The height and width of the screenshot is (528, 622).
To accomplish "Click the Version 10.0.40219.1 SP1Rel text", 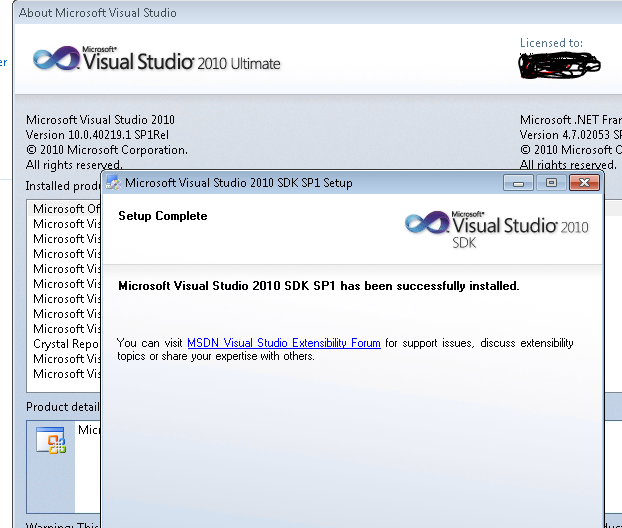I will coord(100,135).
